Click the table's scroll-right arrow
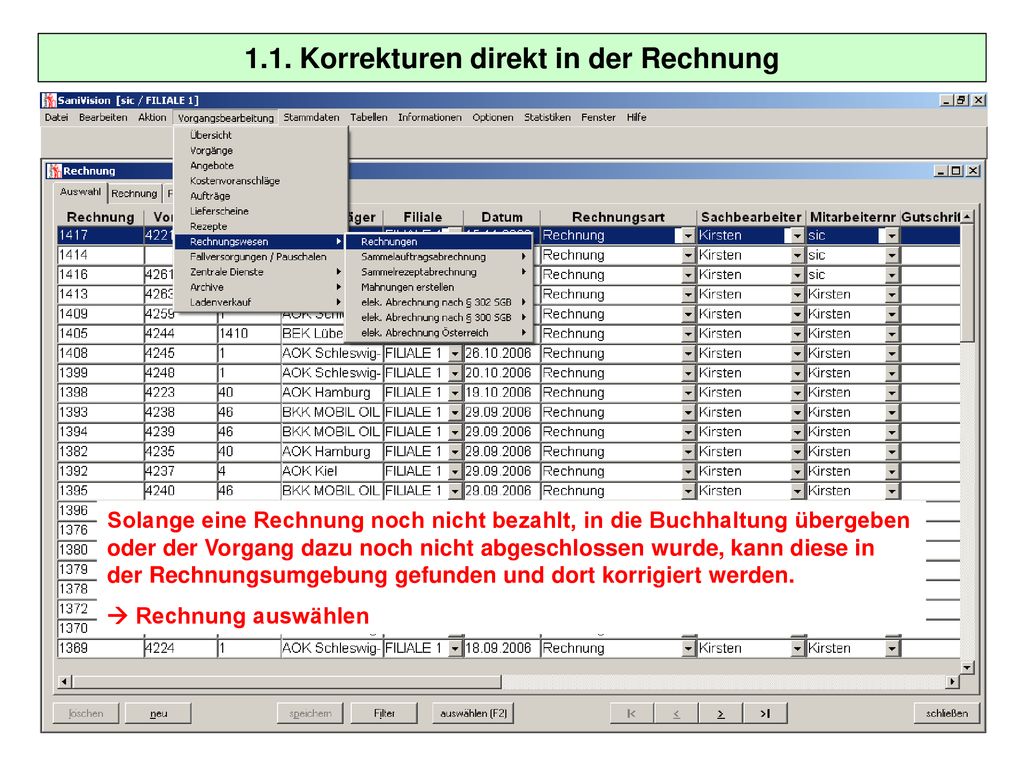This screenshot has width=1024, height=768. [x=953, y=682]
